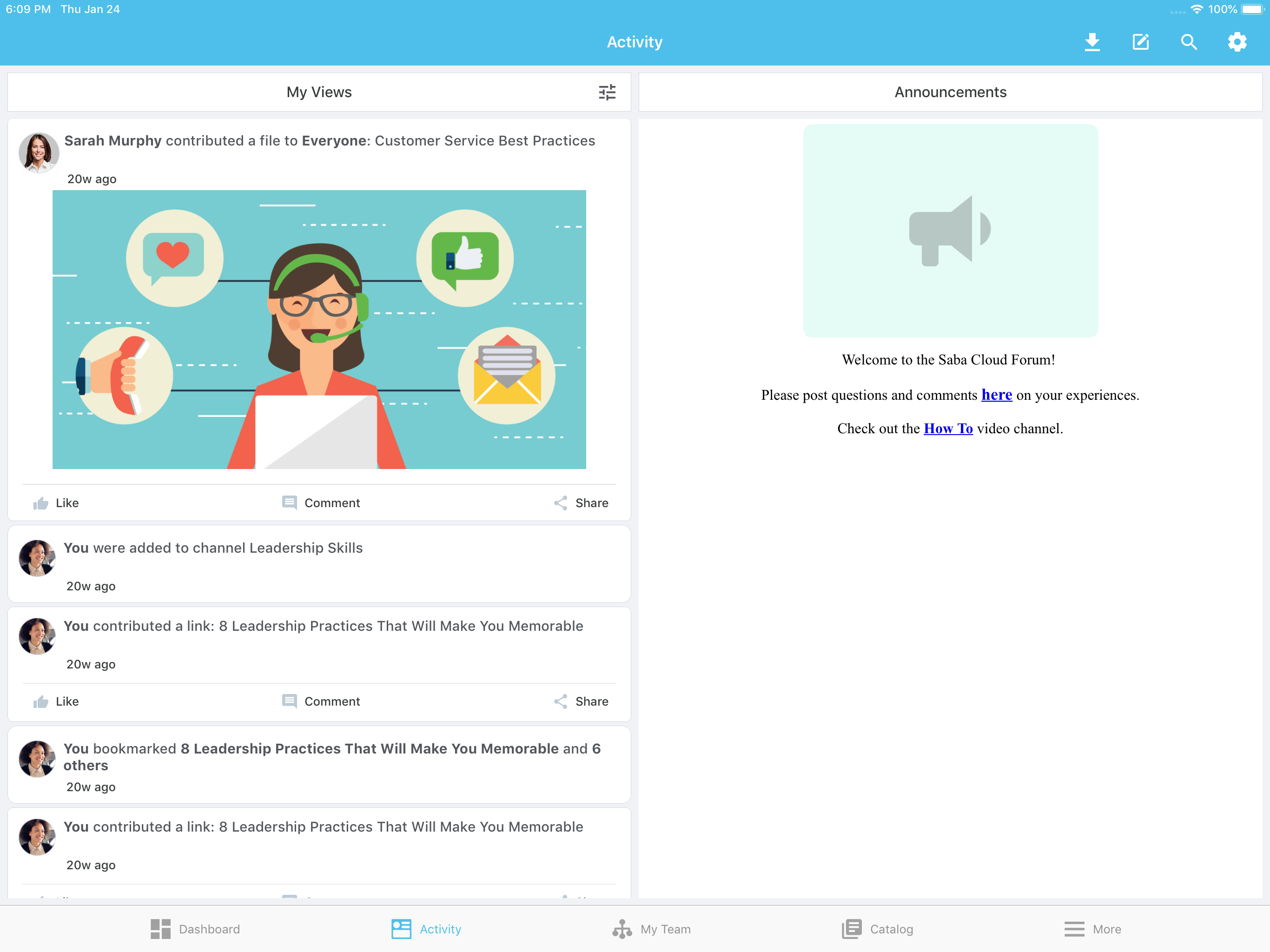This screenshot has height=952, width=1270.
Task: Expand the More menu
Action: coord(1092,928)
